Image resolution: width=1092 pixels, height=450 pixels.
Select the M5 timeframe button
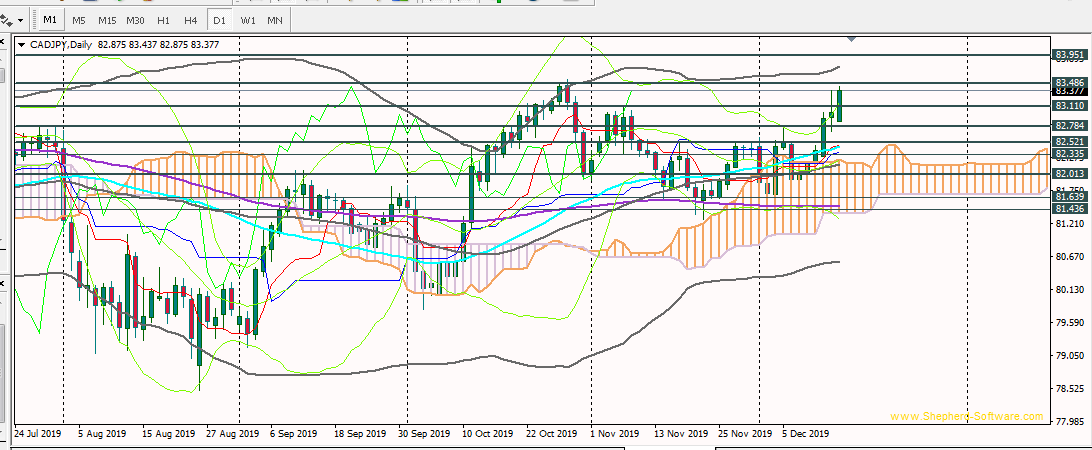coord(79,20)
